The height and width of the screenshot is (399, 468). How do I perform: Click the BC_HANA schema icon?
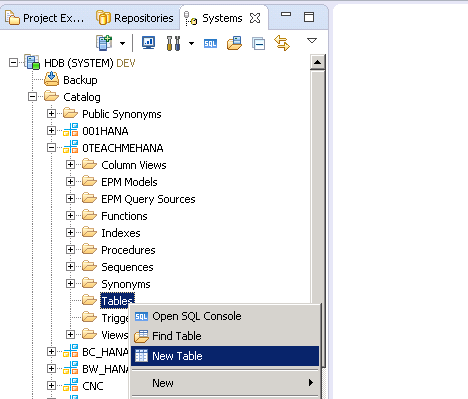[71, 351]
